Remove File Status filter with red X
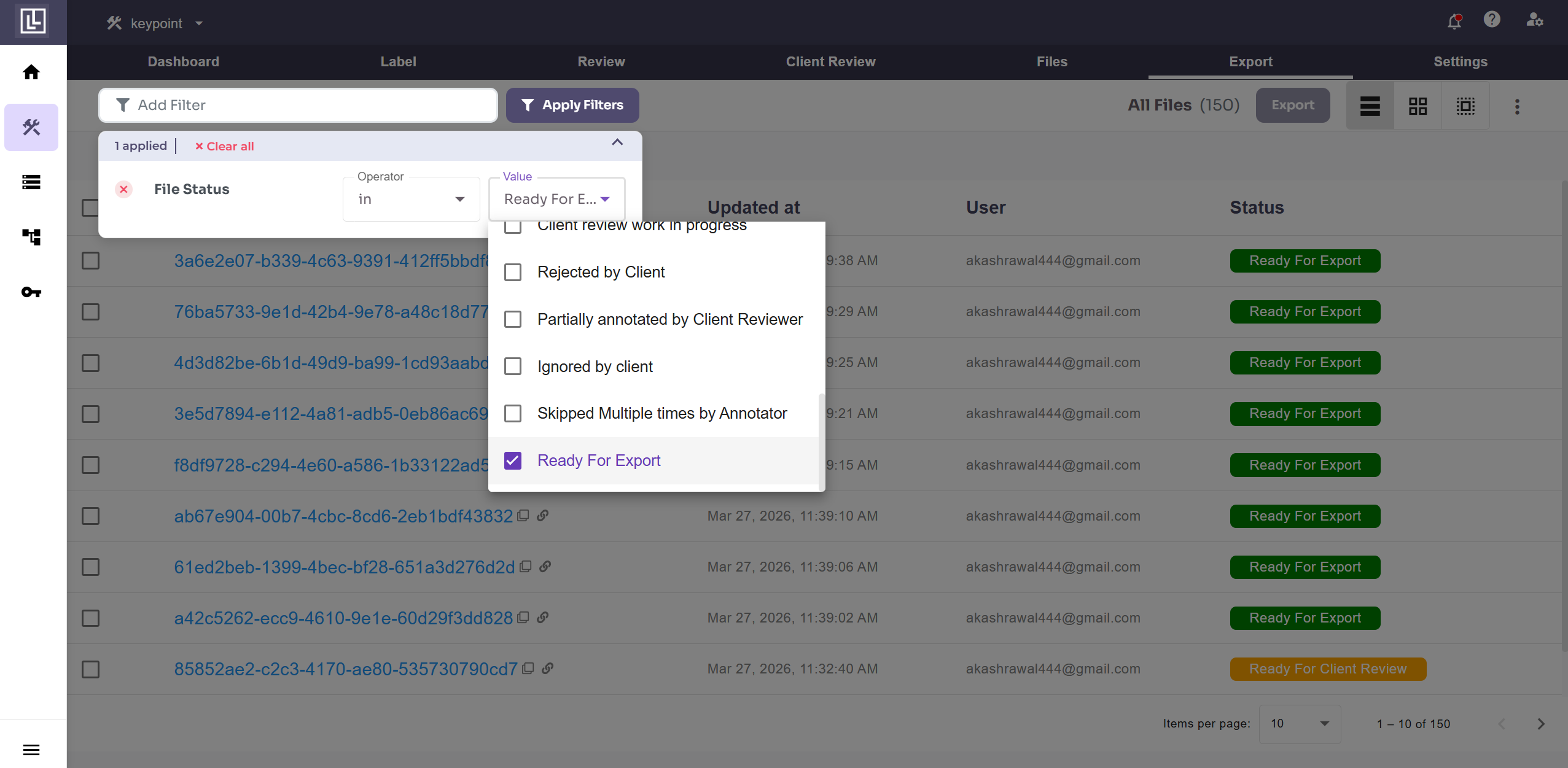 123,189
